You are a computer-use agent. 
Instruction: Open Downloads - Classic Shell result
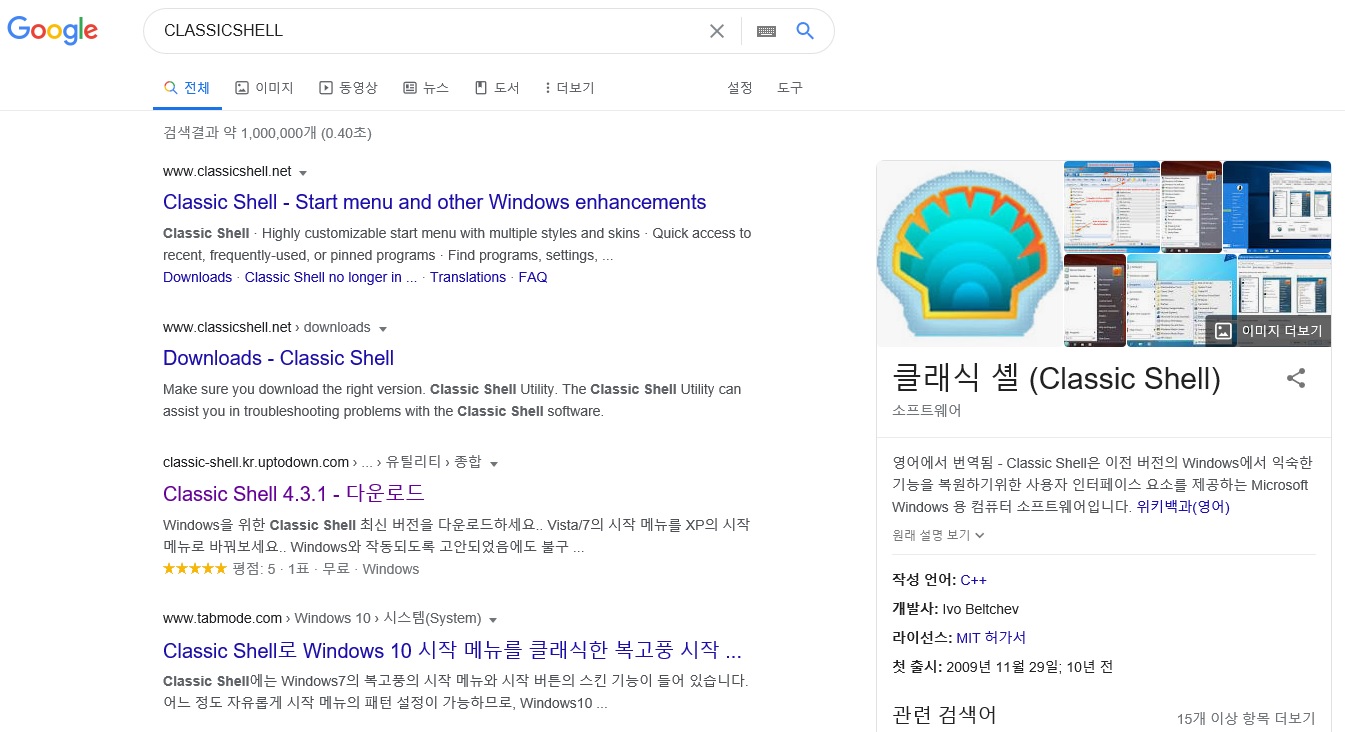coord(278,358)
